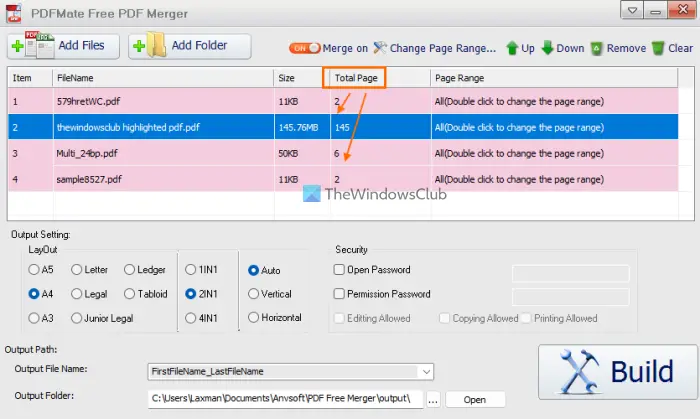Choose the 4IN1 pages option
The image size is (700, 419).
(x=191, y=318)
